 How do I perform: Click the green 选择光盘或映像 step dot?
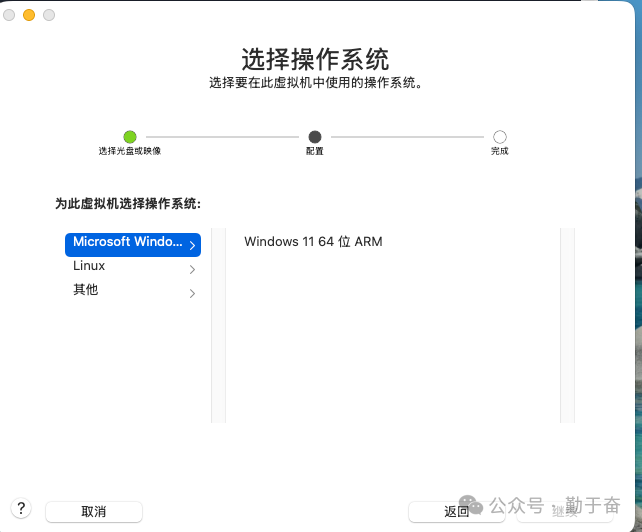click(x=130, y=137)
